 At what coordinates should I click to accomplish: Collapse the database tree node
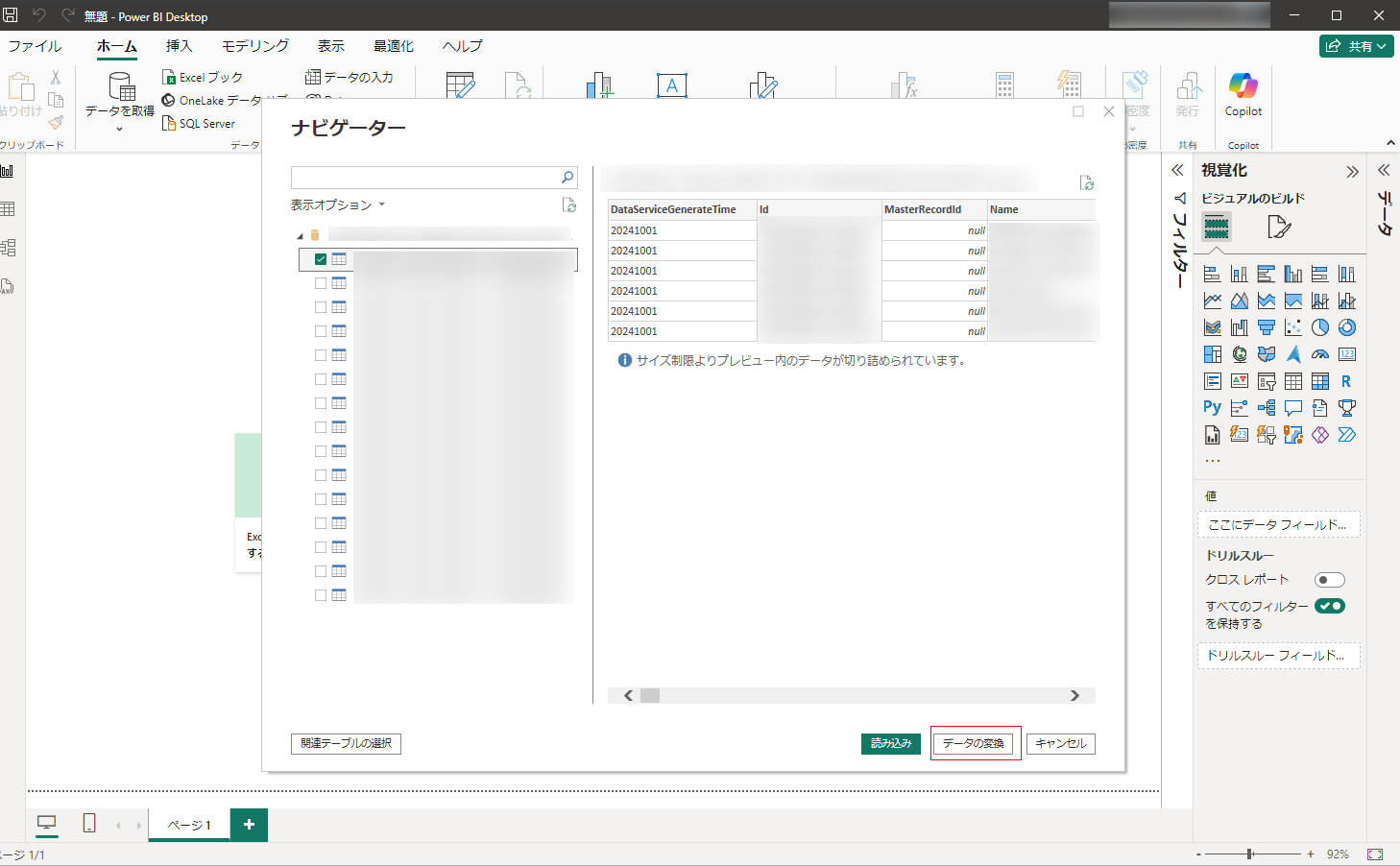(x=300, y=235)
